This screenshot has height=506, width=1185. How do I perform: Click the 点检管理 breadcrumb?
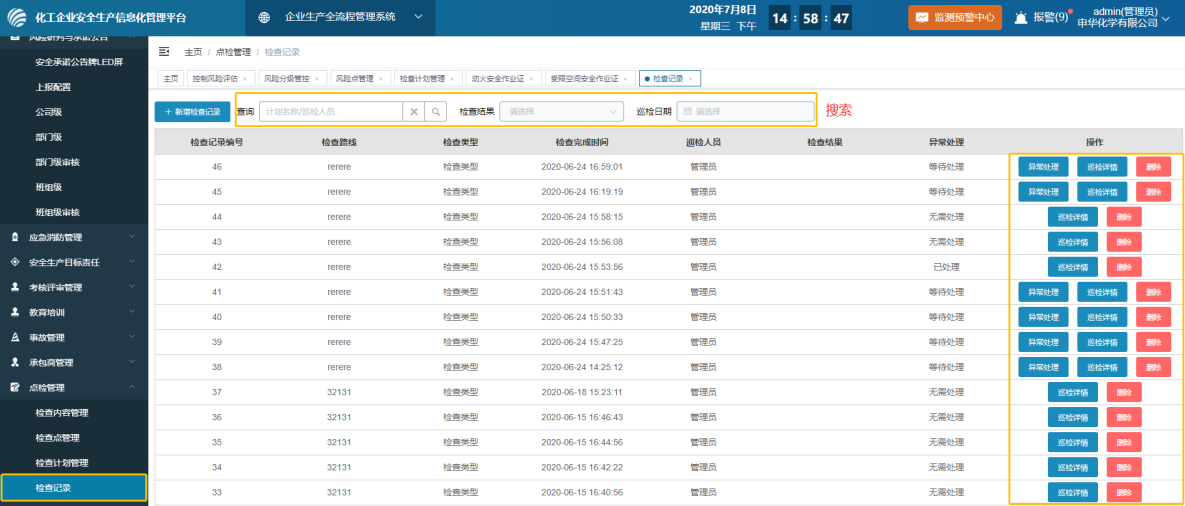coord(233,52)
